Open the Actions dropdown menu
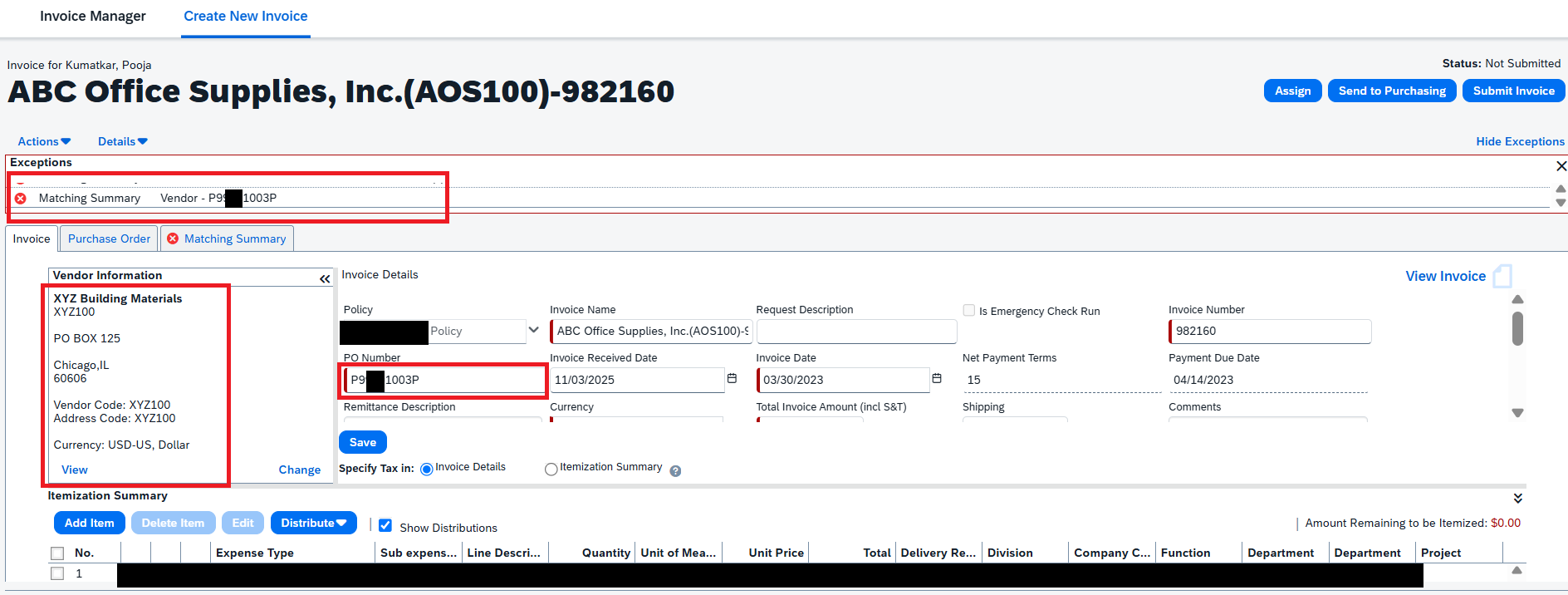1568x595 pixels. 44,141
